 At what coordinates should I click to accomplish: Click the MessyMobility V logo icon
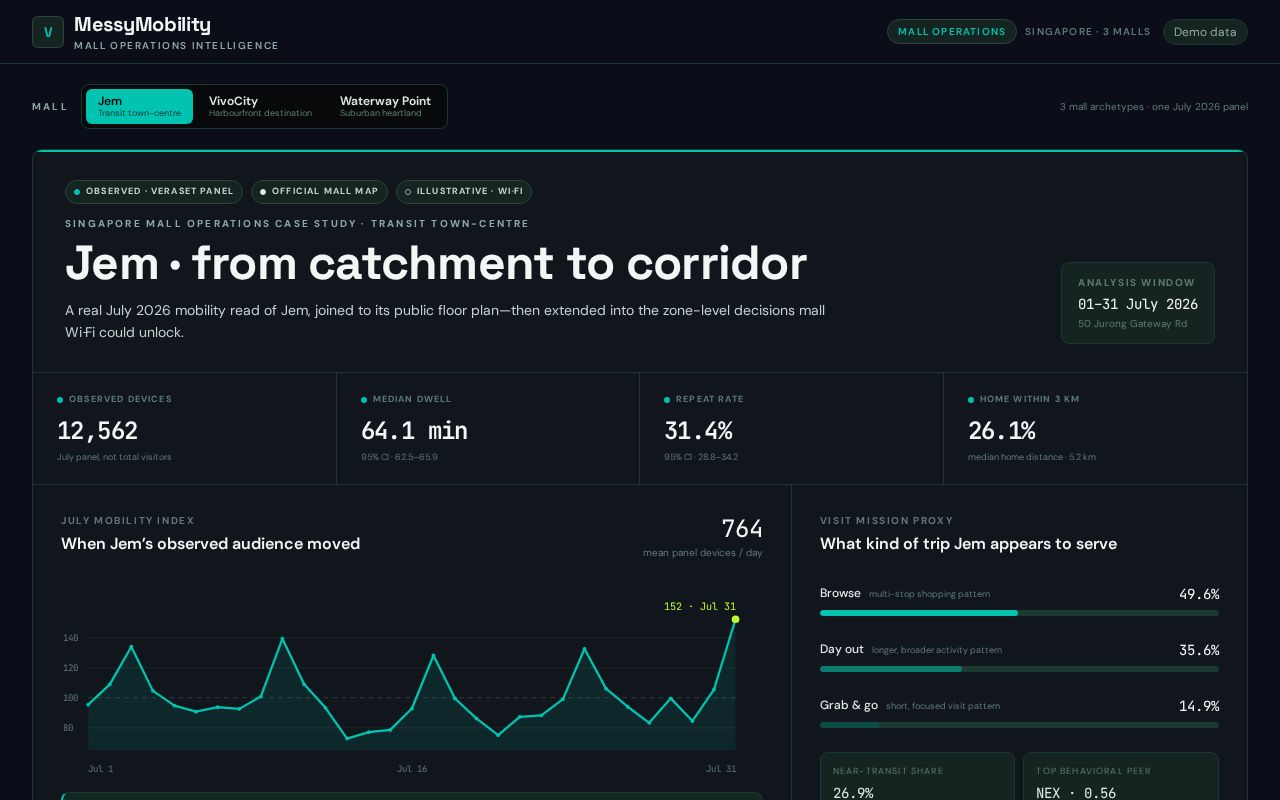[x=48, y=32]
